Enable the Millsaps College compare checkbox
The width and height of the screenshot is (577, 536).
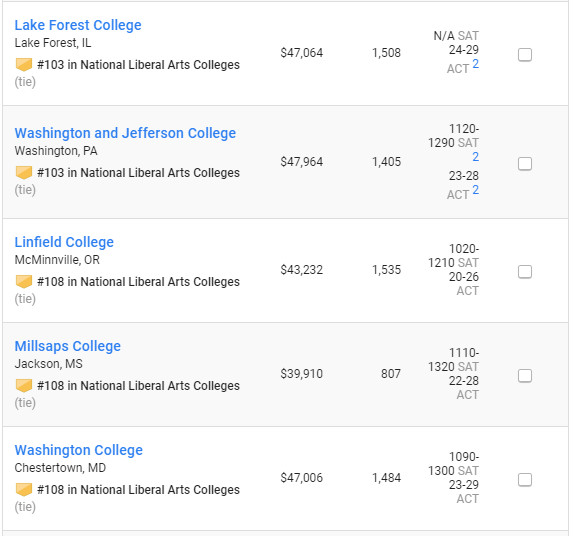(x=525, y=376)
